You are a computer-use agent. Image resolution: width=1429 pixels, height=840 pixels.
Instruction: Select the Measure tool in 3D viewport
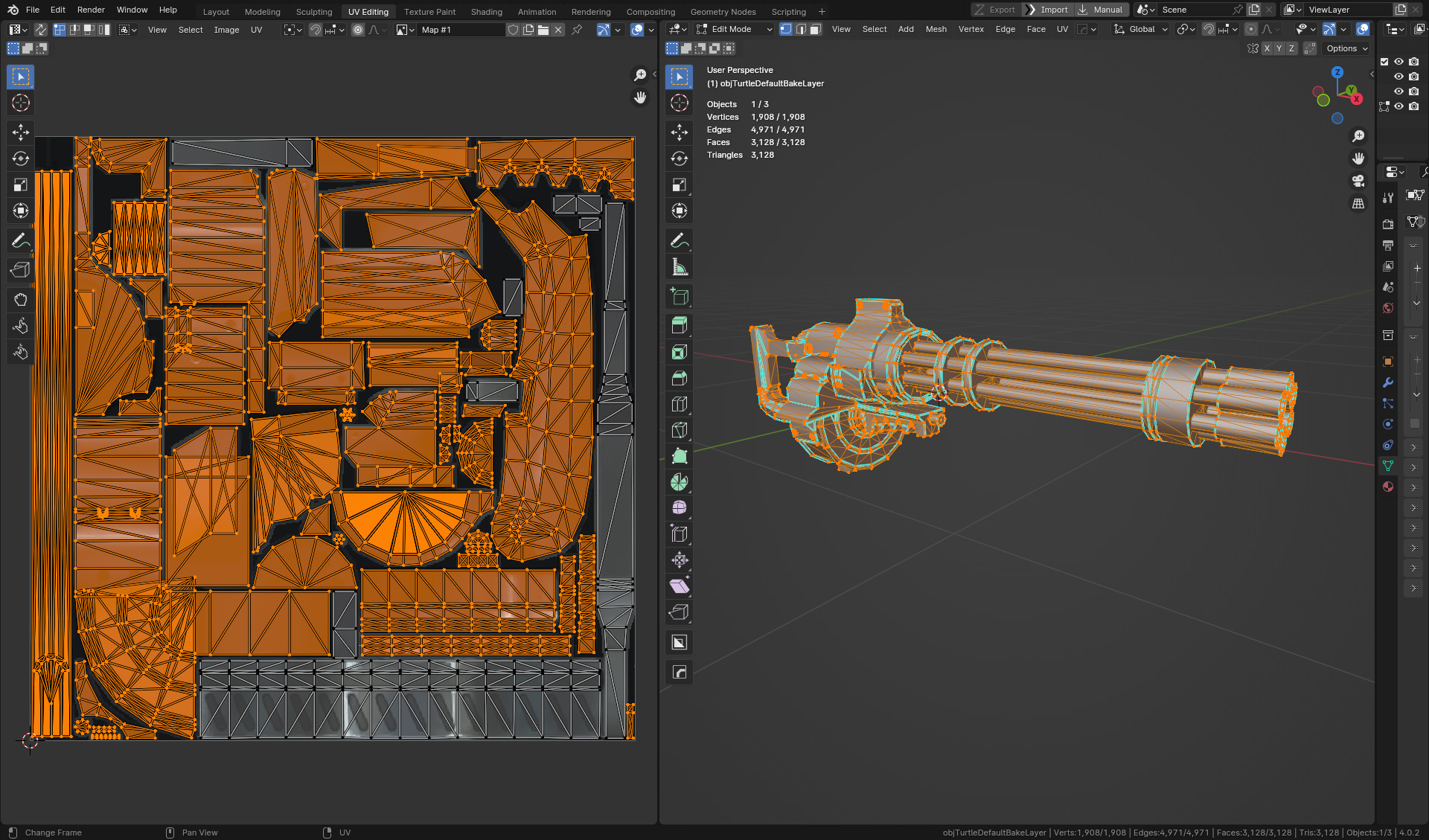679,267
